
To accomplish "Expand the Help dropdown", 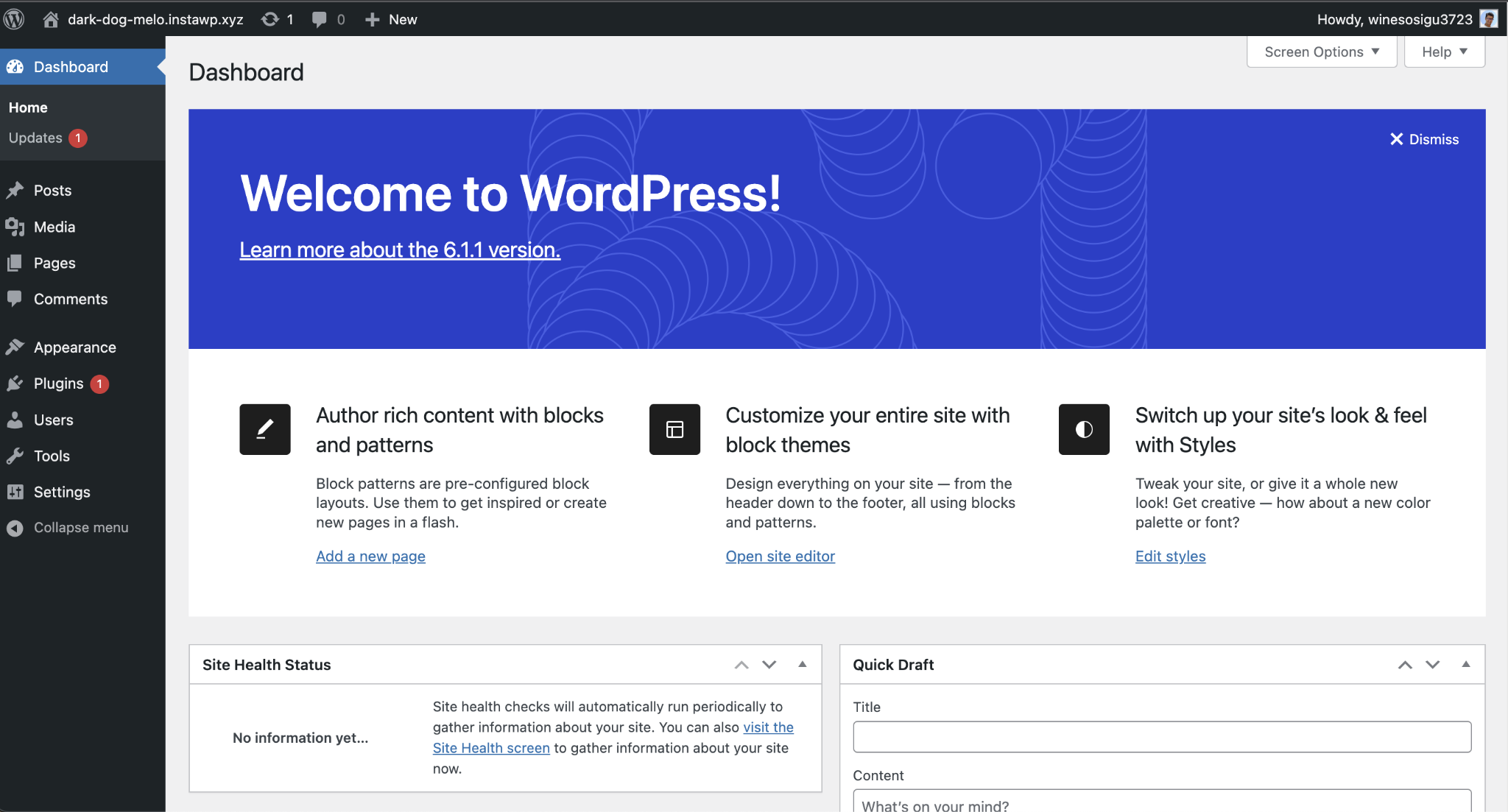I will click(1442, 52).
